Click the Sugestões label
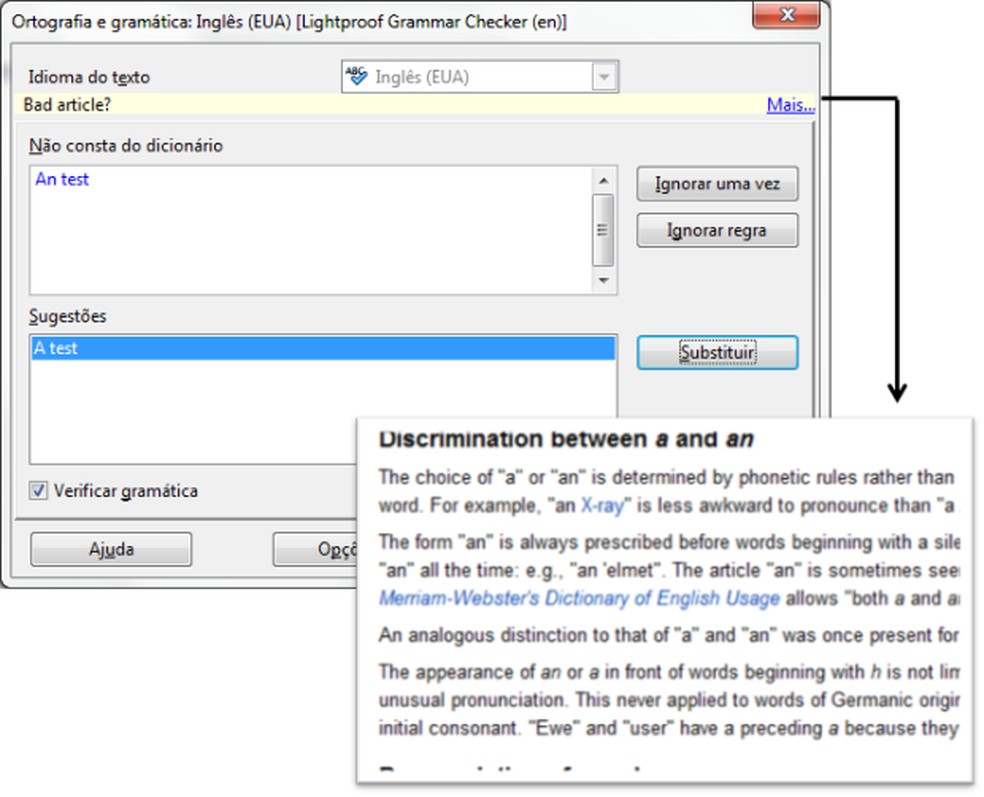984x797 pixels. pos(68,316)
